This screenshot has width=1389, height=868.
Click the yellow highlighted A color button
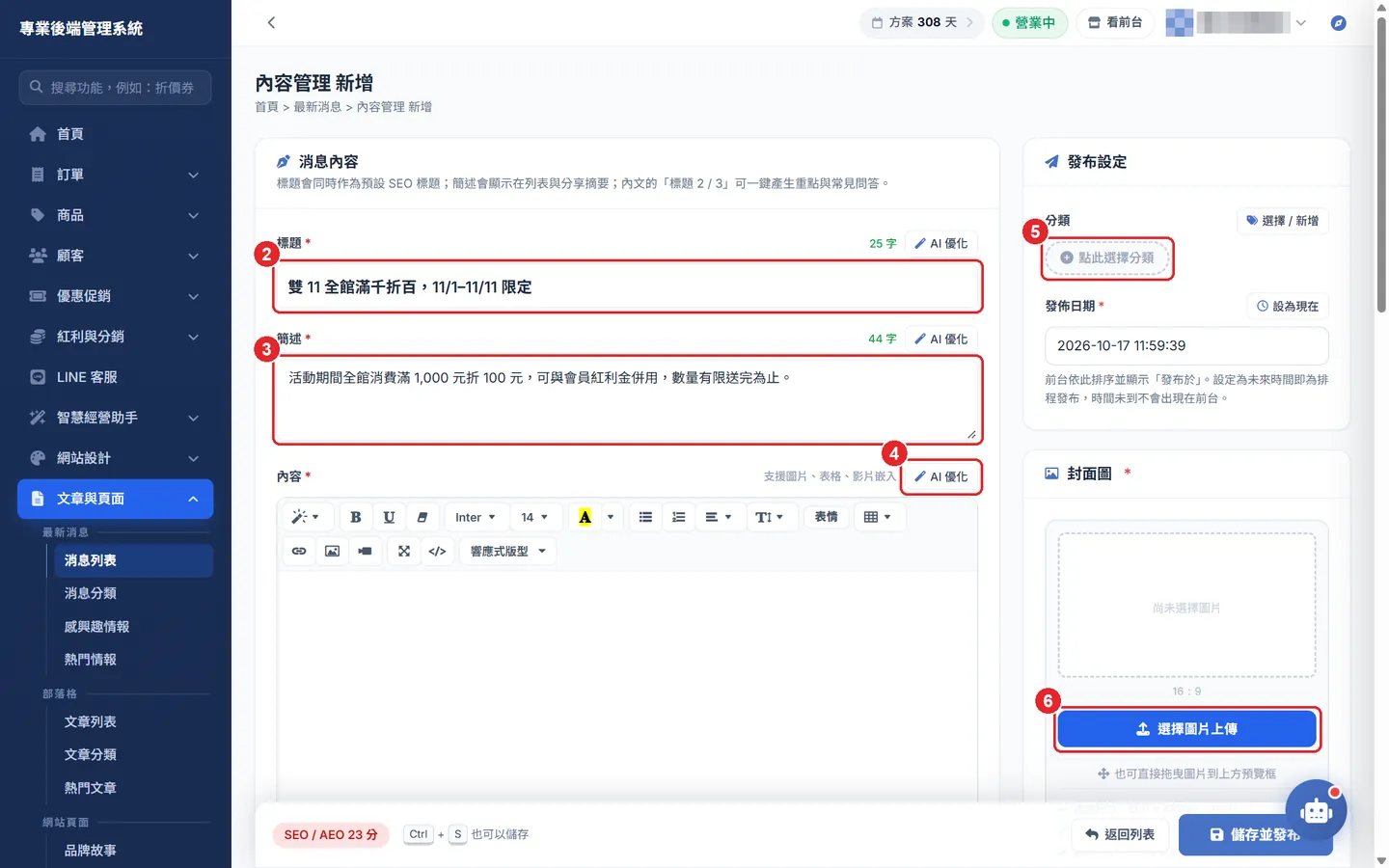coord(585,517)
